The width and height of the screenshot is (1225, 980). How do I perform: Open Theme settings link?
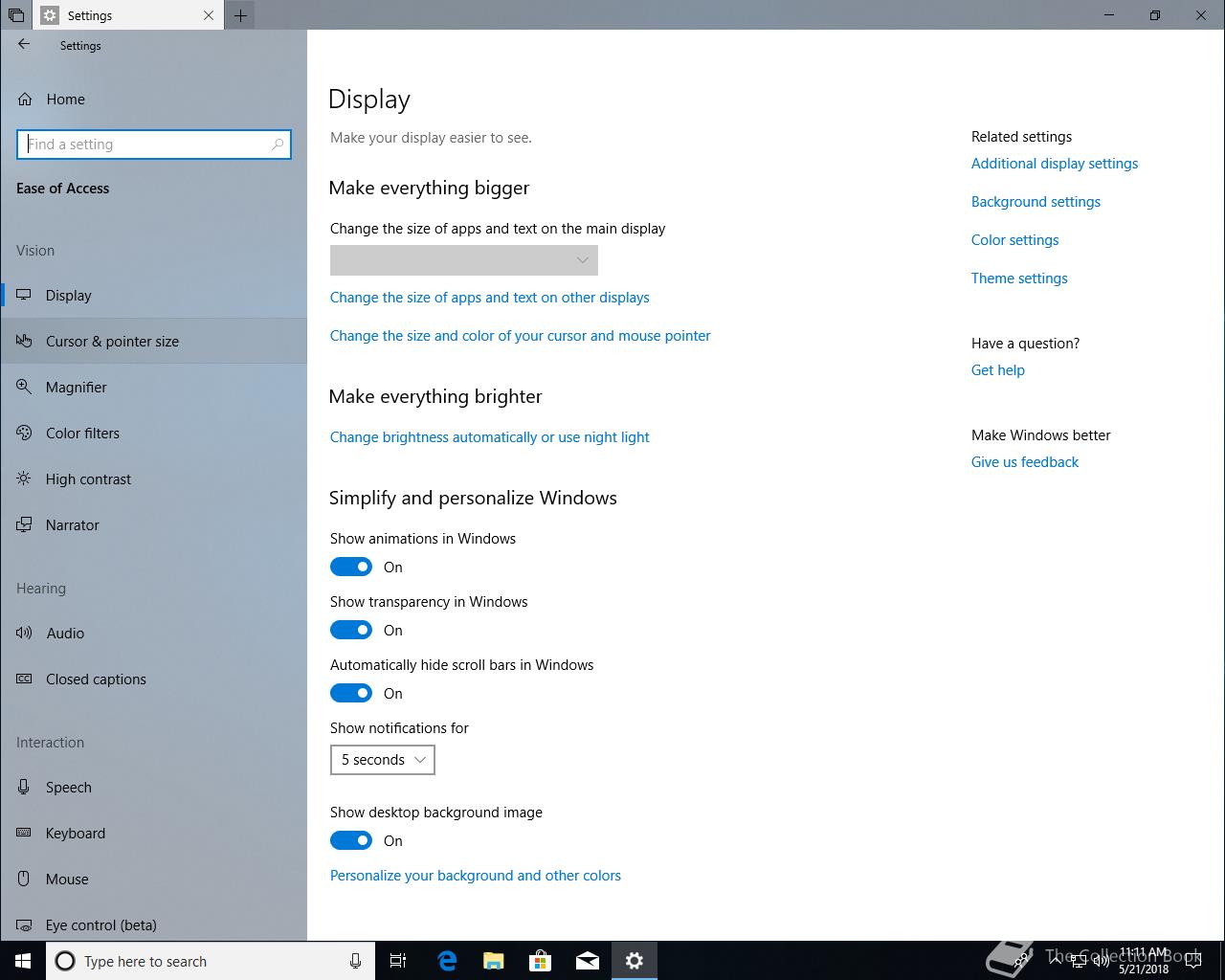(x=1019, y=278)
